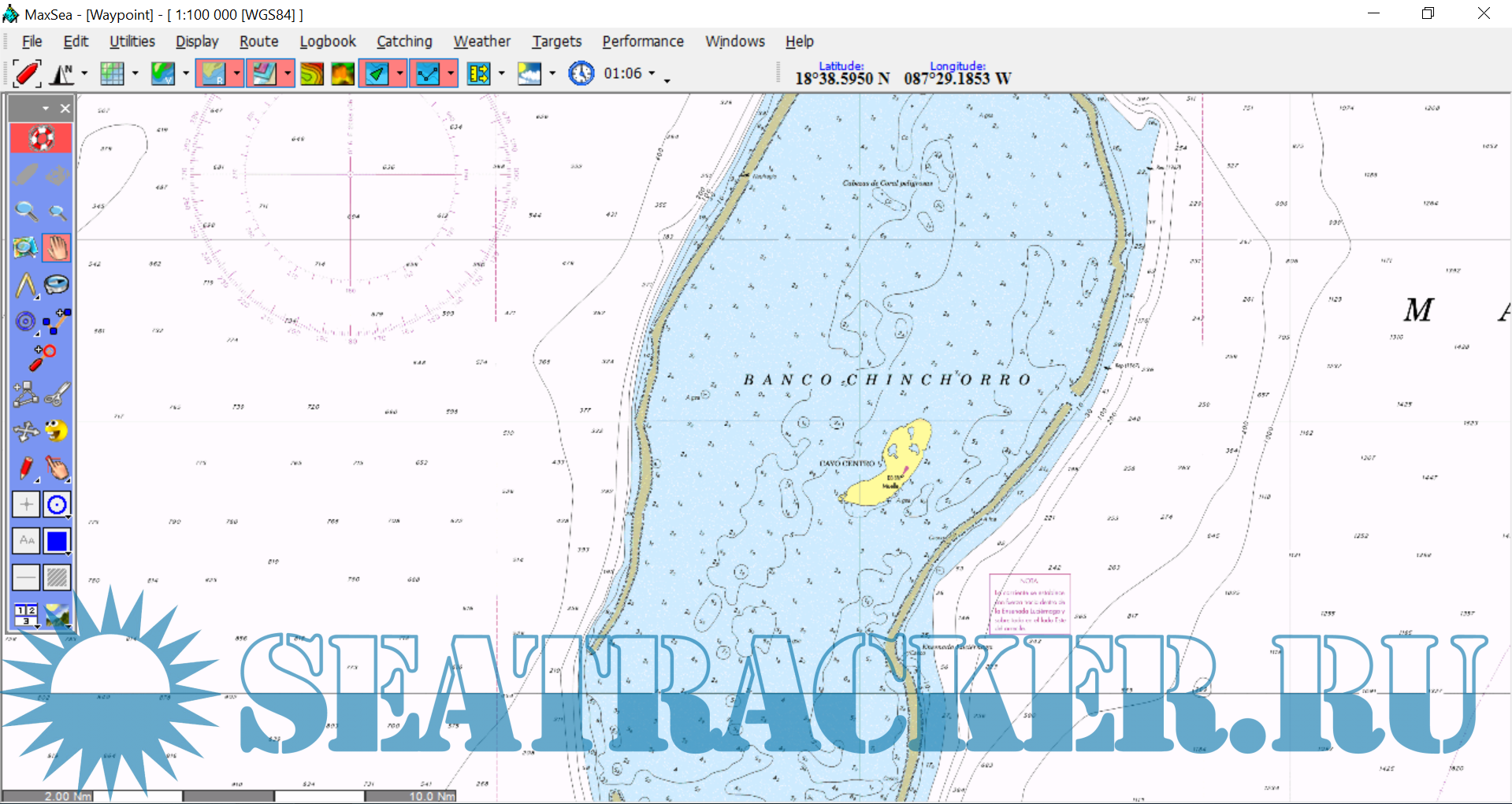1512x804 pixels.
Task: Expand the grid icon dropdown arrow
Action: [x=136, y=74]
